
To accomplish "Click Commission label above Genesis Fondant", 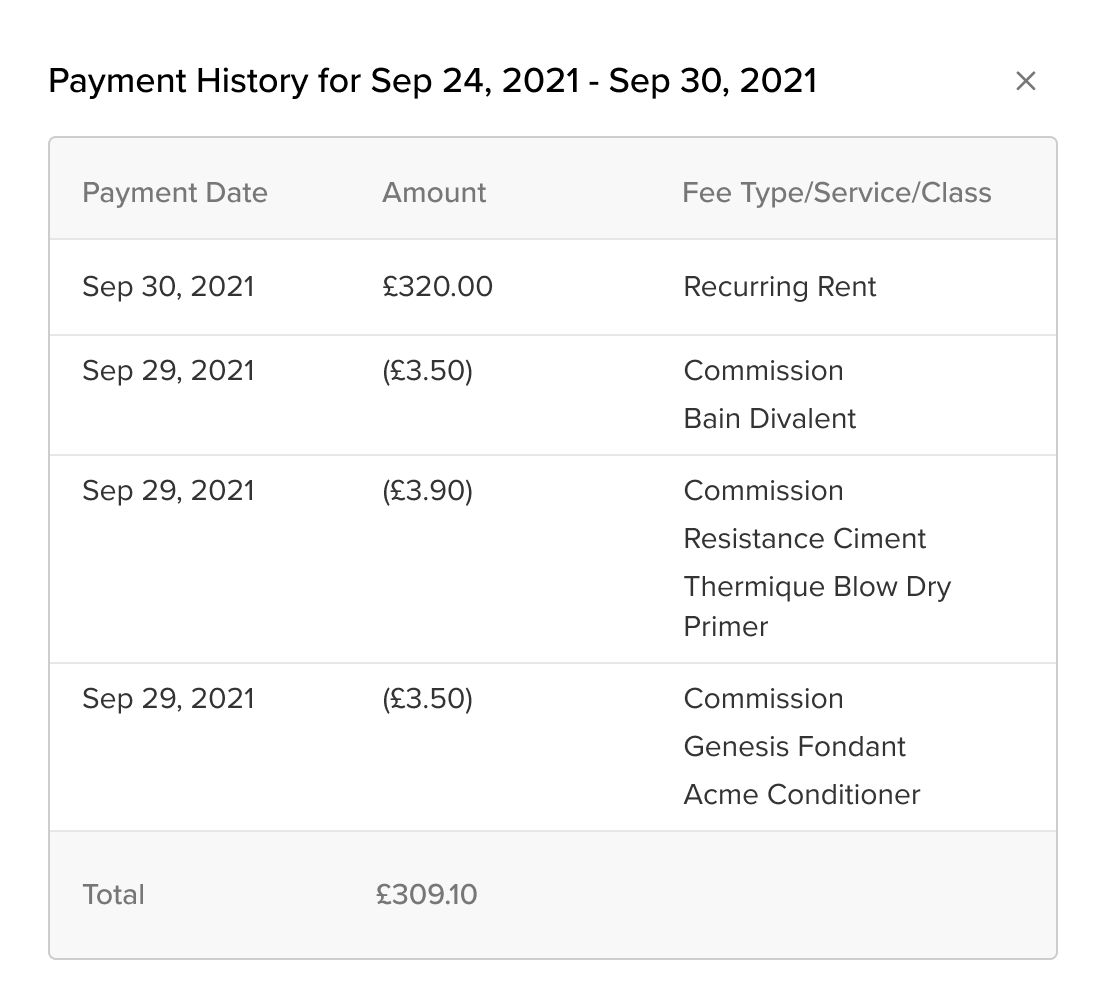I will click(x=763, y=699).
